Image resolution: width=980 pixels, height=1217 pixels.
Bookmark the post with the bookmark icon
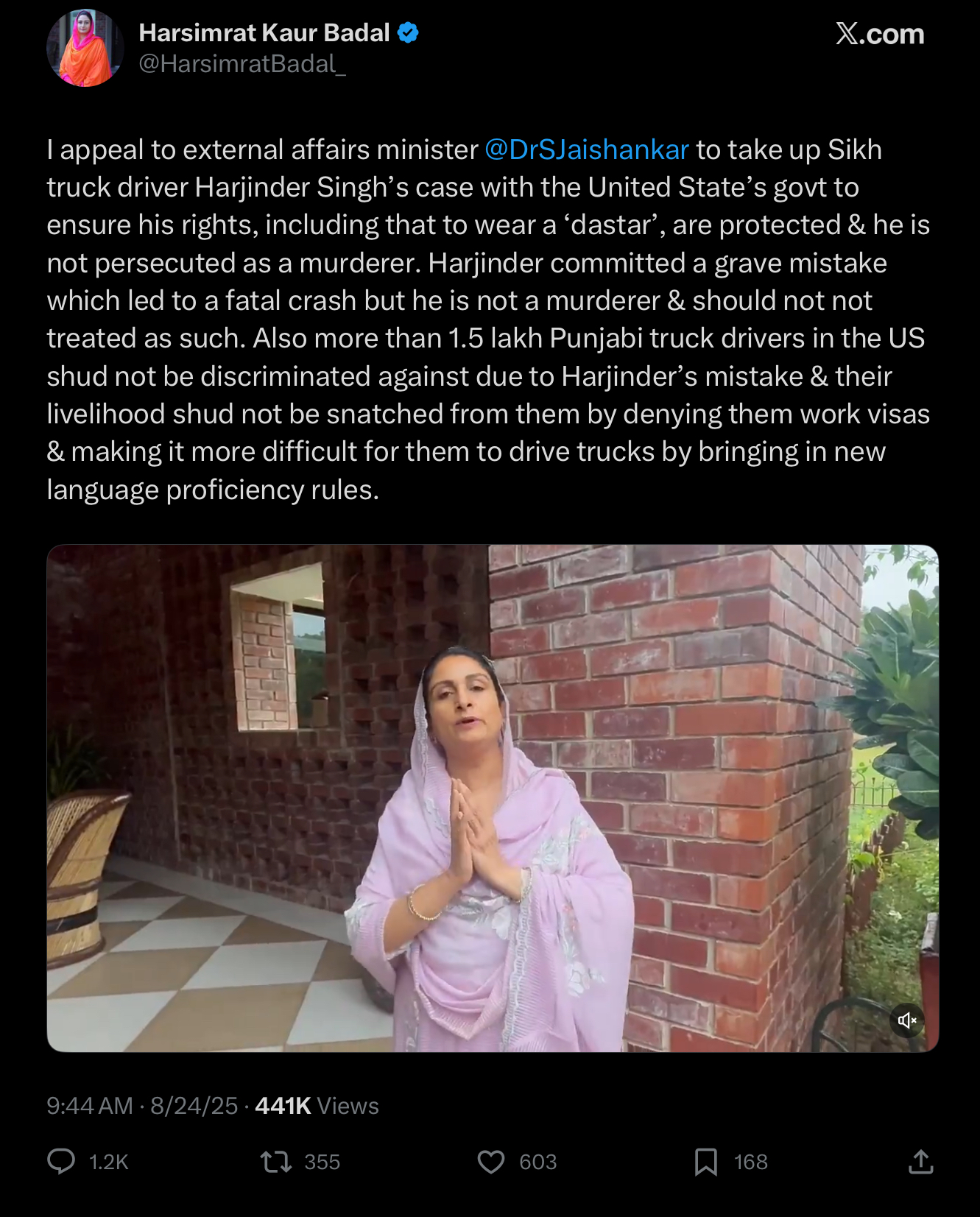(706, 1162)
